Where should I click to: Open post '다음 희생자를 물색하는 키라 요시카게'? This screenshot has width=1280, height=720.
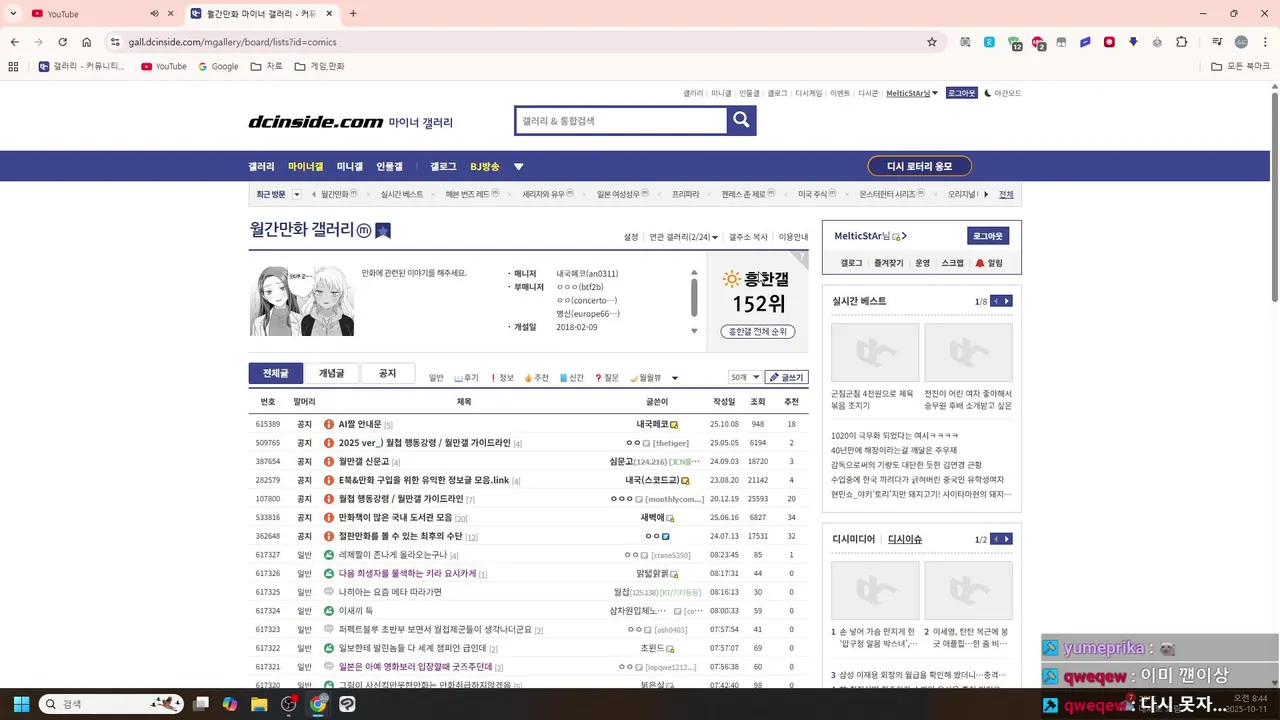click(407, 574)
